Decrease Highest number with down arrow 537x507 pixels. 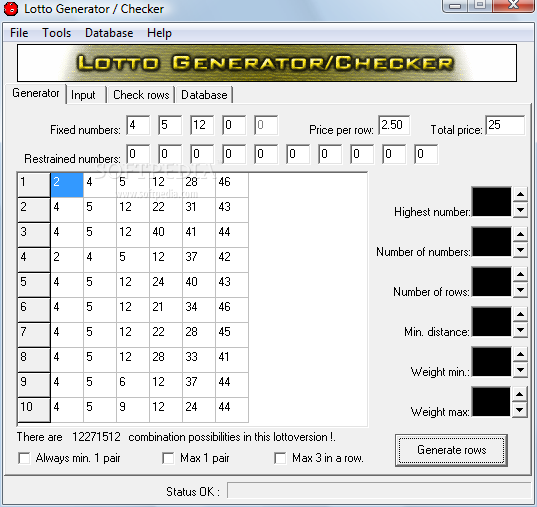tap(521, 209)
